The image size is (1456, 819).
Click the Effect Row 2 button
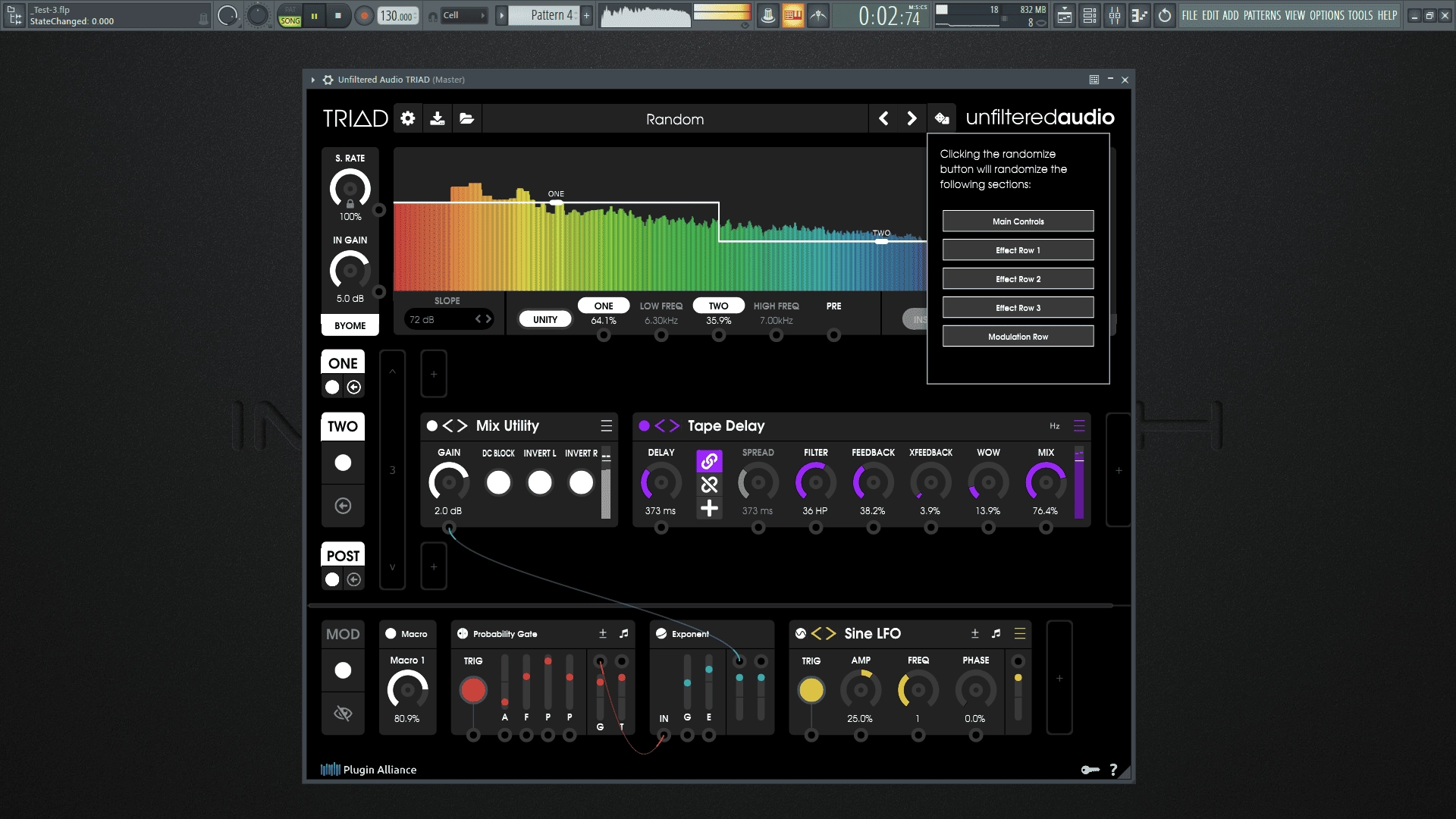(1018, 279)
